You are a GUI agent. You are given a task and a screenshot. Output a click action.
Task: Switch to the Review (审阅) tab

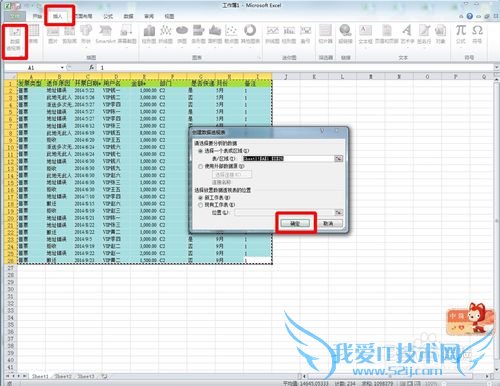[x=149, y=16]
